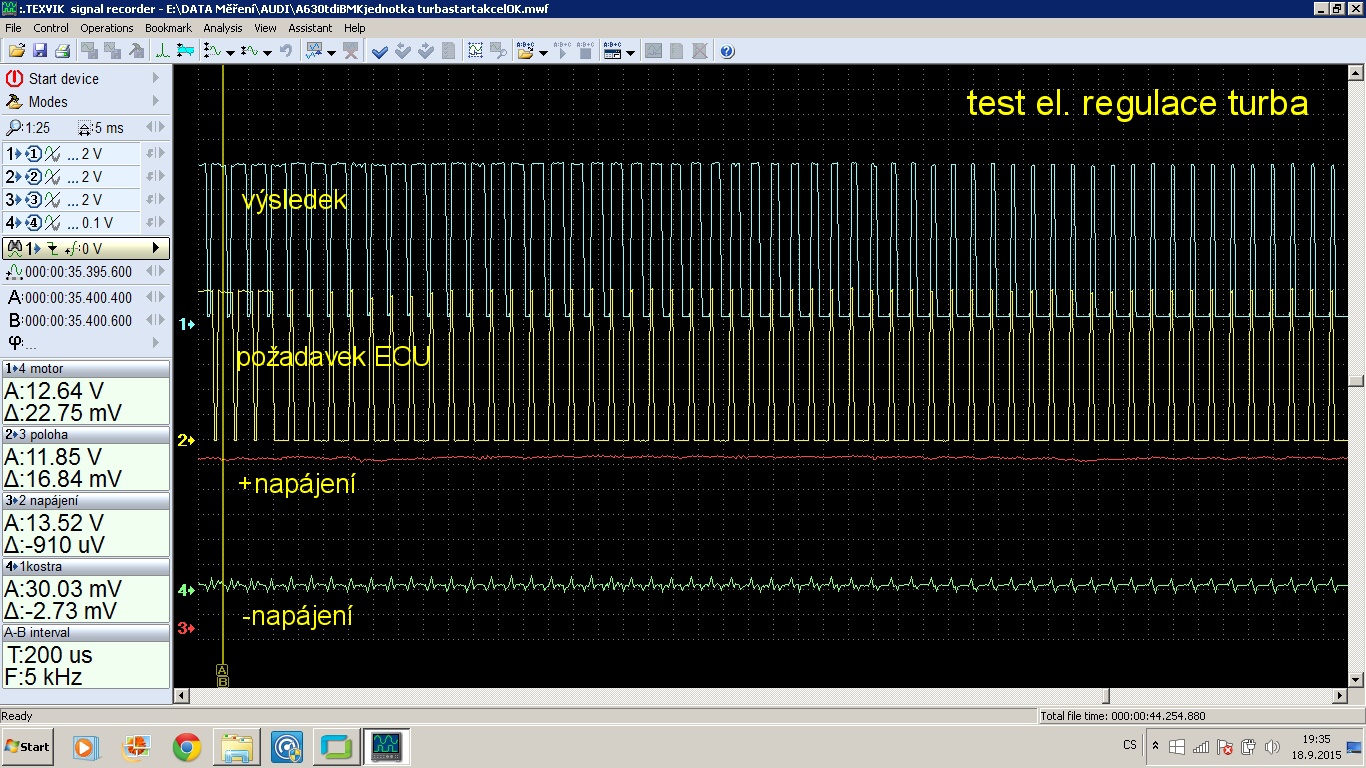This screenshot has width=1366, height=768.
Task: Open the file explorer taskbar icon
Action: pos(237,747)
